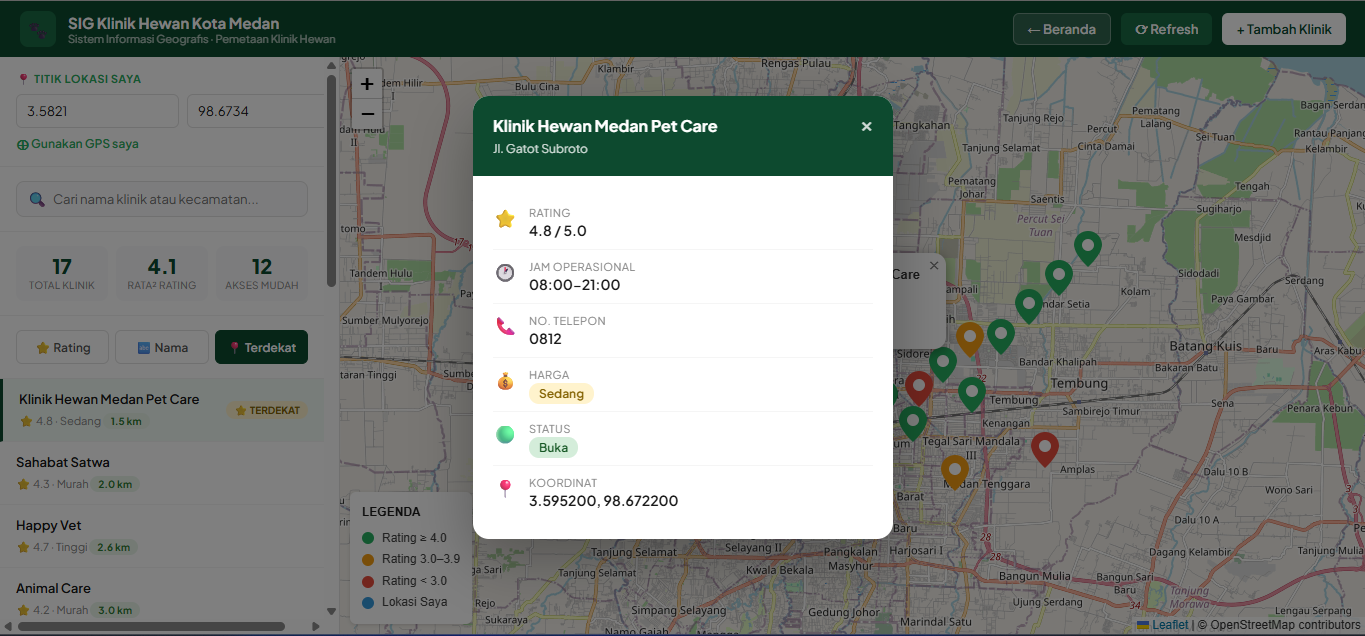The image size is (1365, 636).
Task: Click the star icon on Happy Vet row
Action: point(25,547)
